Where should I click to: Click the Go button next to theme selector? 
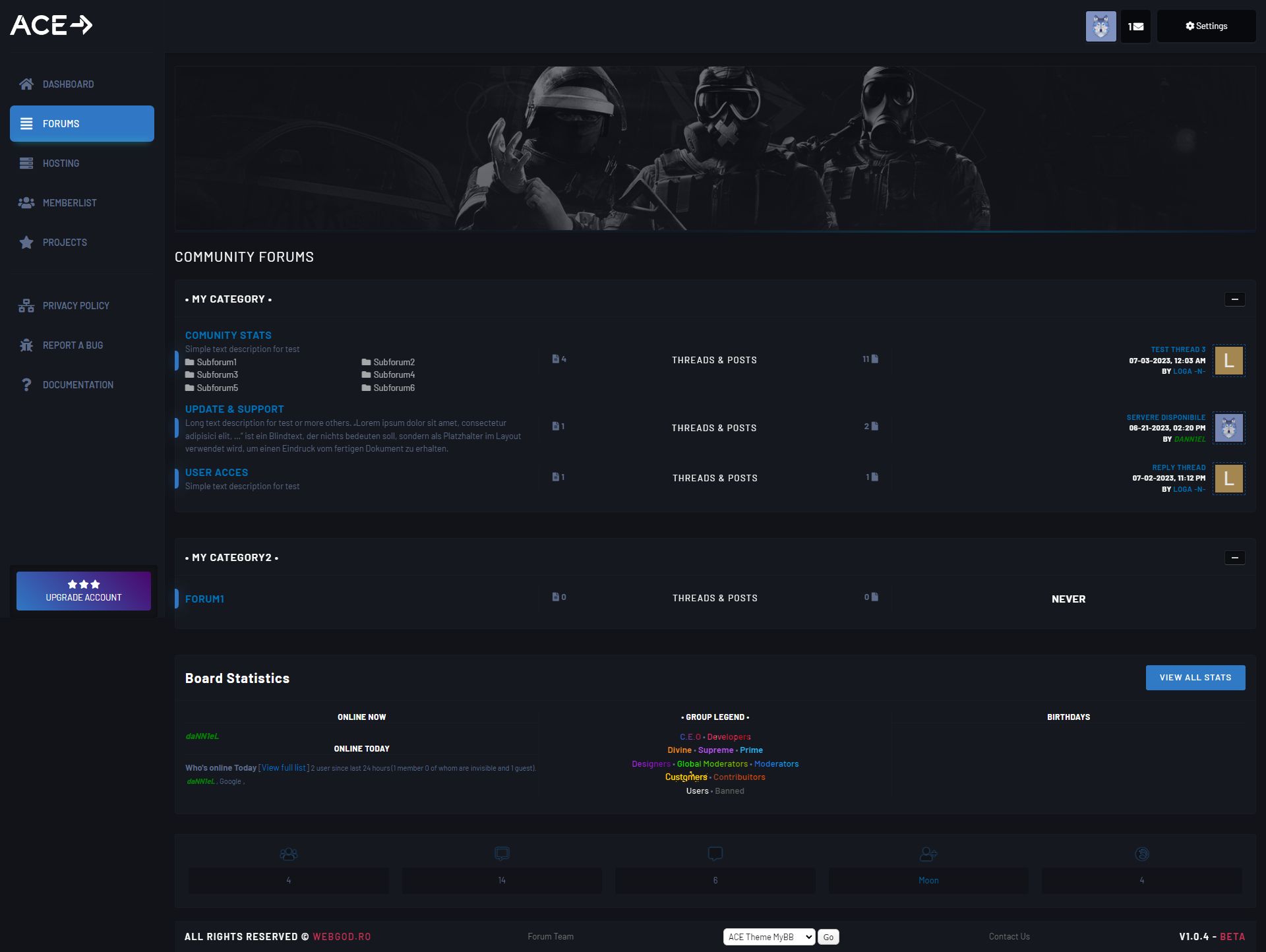pyautogui.click(x=828, y=937)
